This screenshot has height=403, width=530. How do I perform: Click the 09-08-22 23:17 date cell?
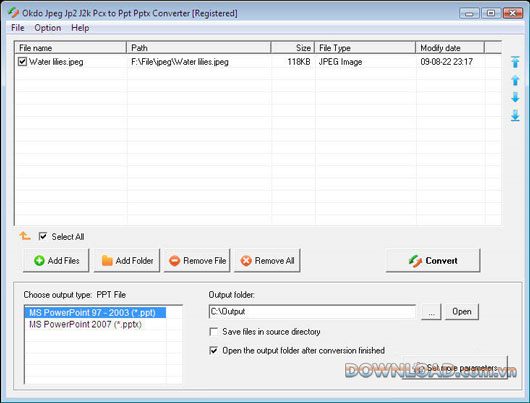(447, 62)
